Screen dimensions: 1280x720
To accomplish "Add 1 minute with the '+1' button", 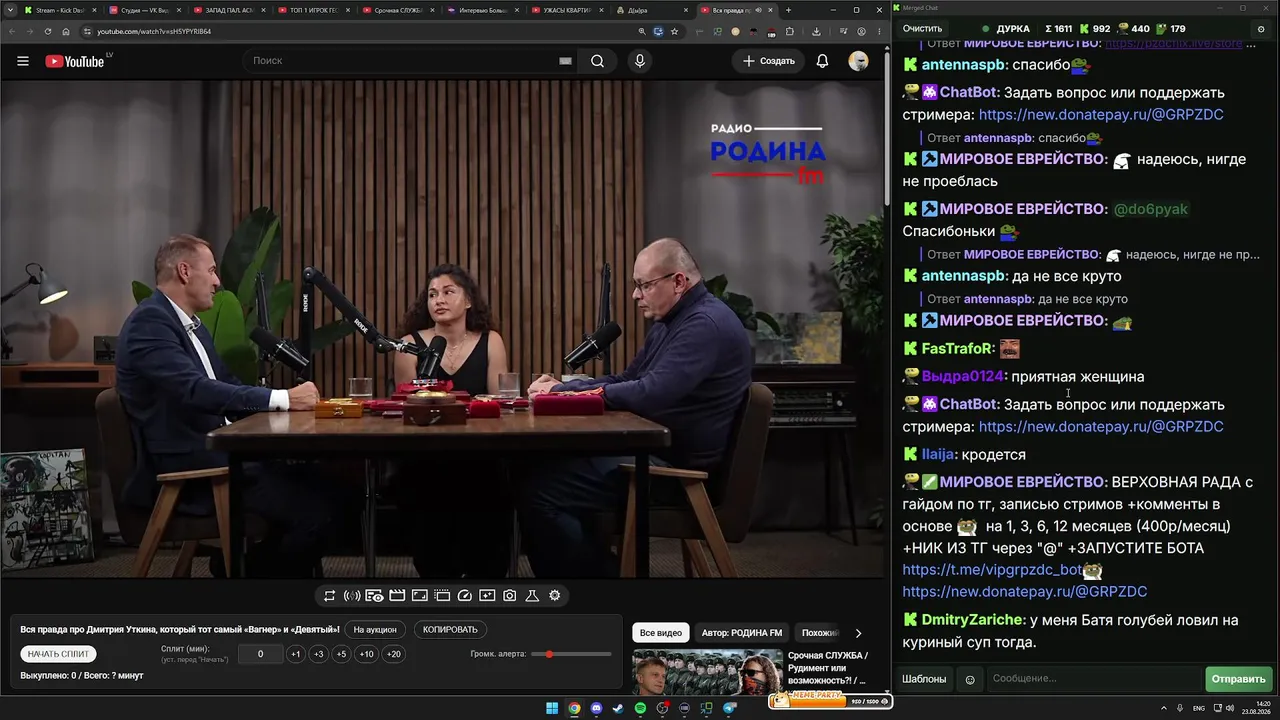I will point(295,654).
